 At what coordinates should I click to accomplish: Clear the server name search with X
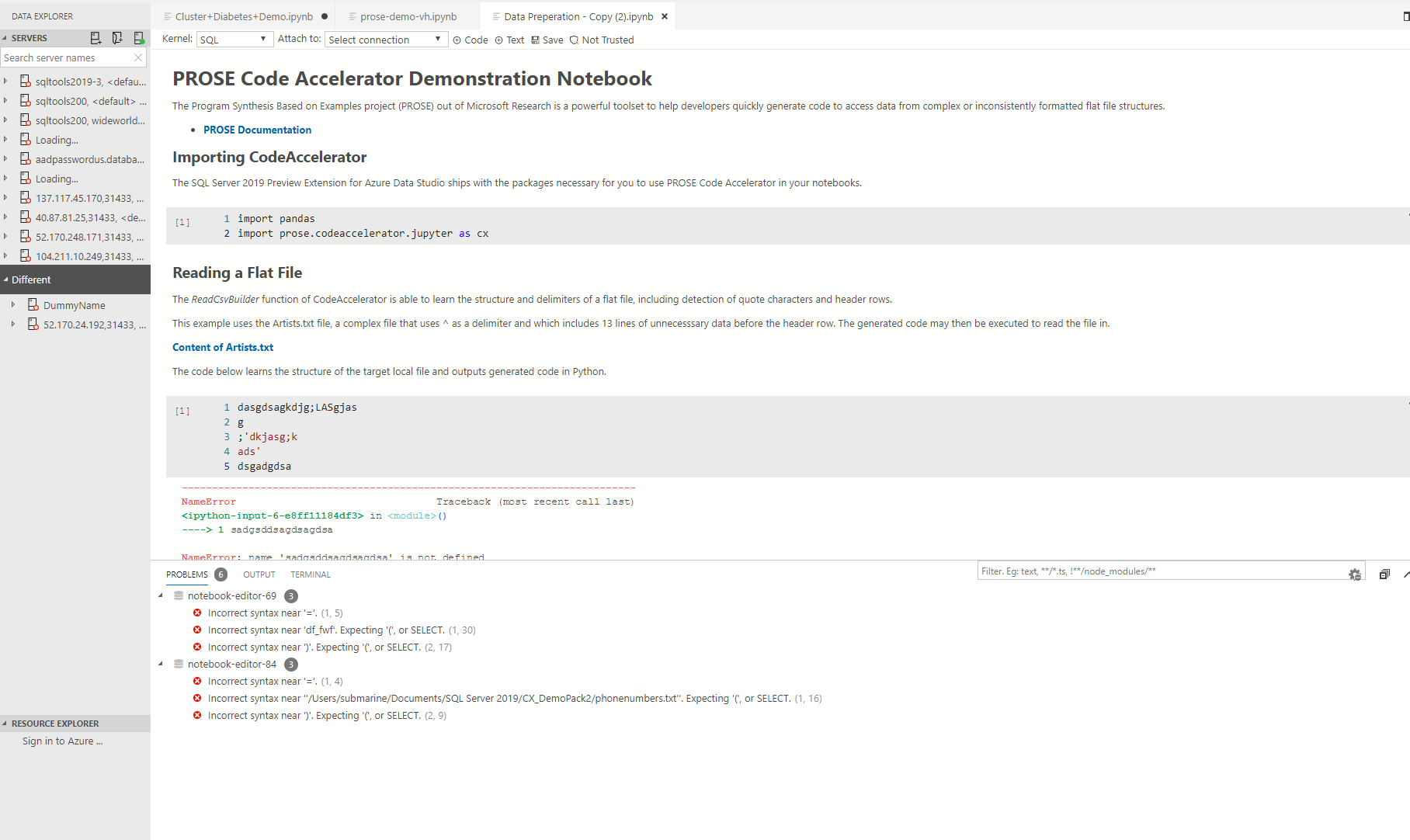138,57
